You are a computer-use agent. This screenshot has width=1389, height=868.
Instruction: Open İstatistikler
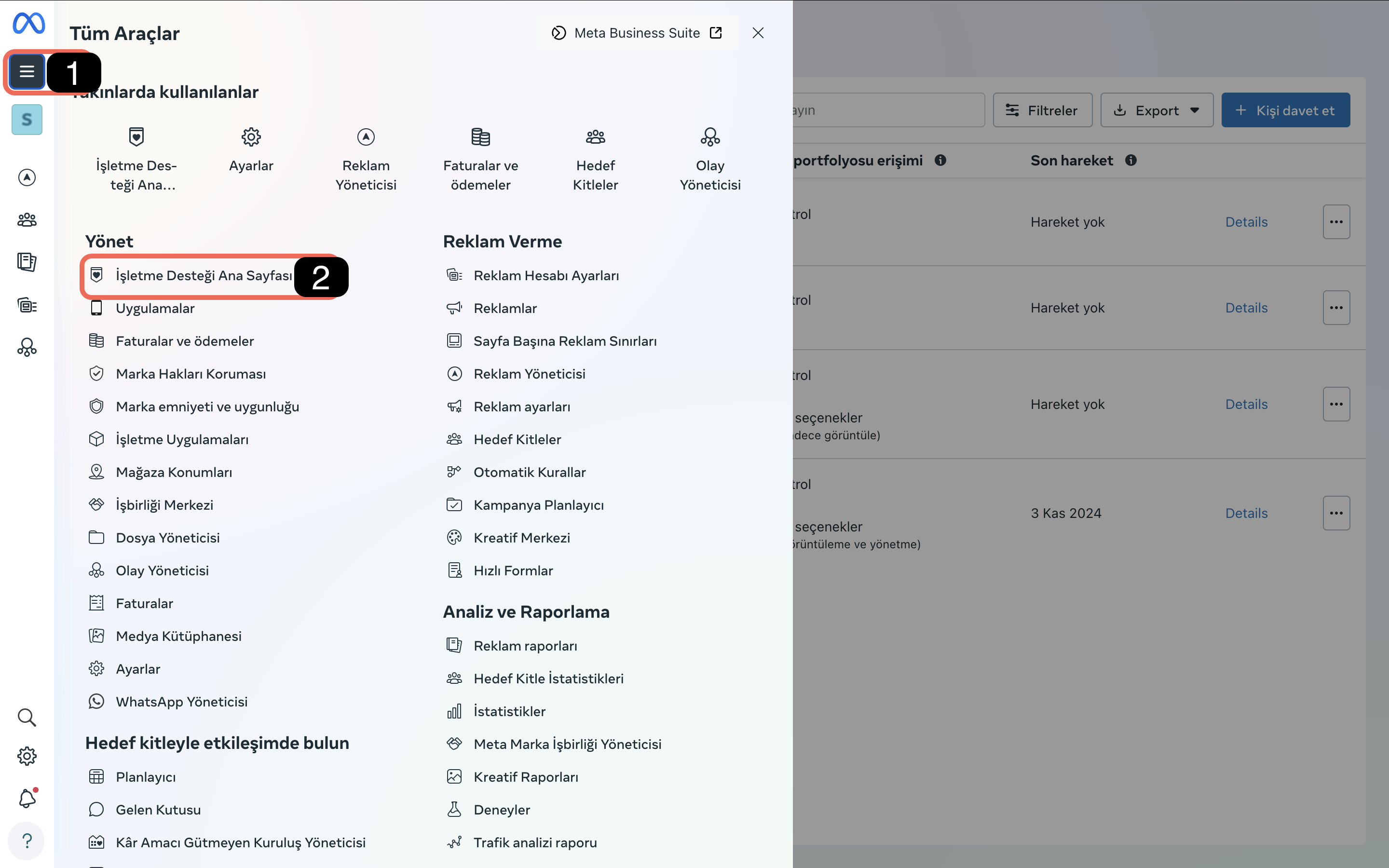497,711
